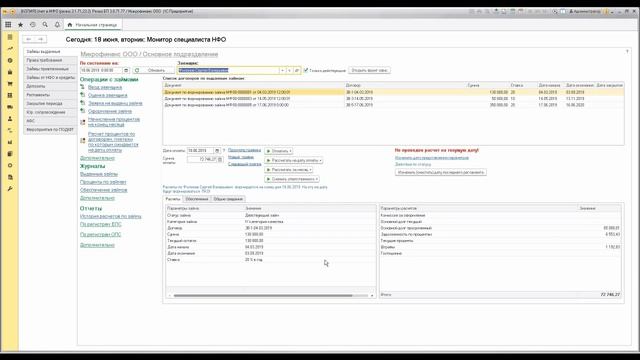Open the person section icon
Screen dimensions: 640x360
[x=10, y=119]
